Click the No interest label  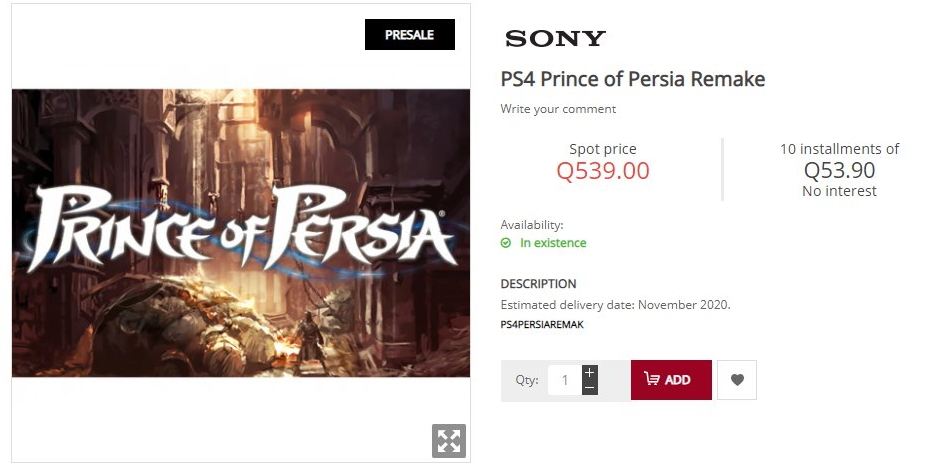[839, 191]
